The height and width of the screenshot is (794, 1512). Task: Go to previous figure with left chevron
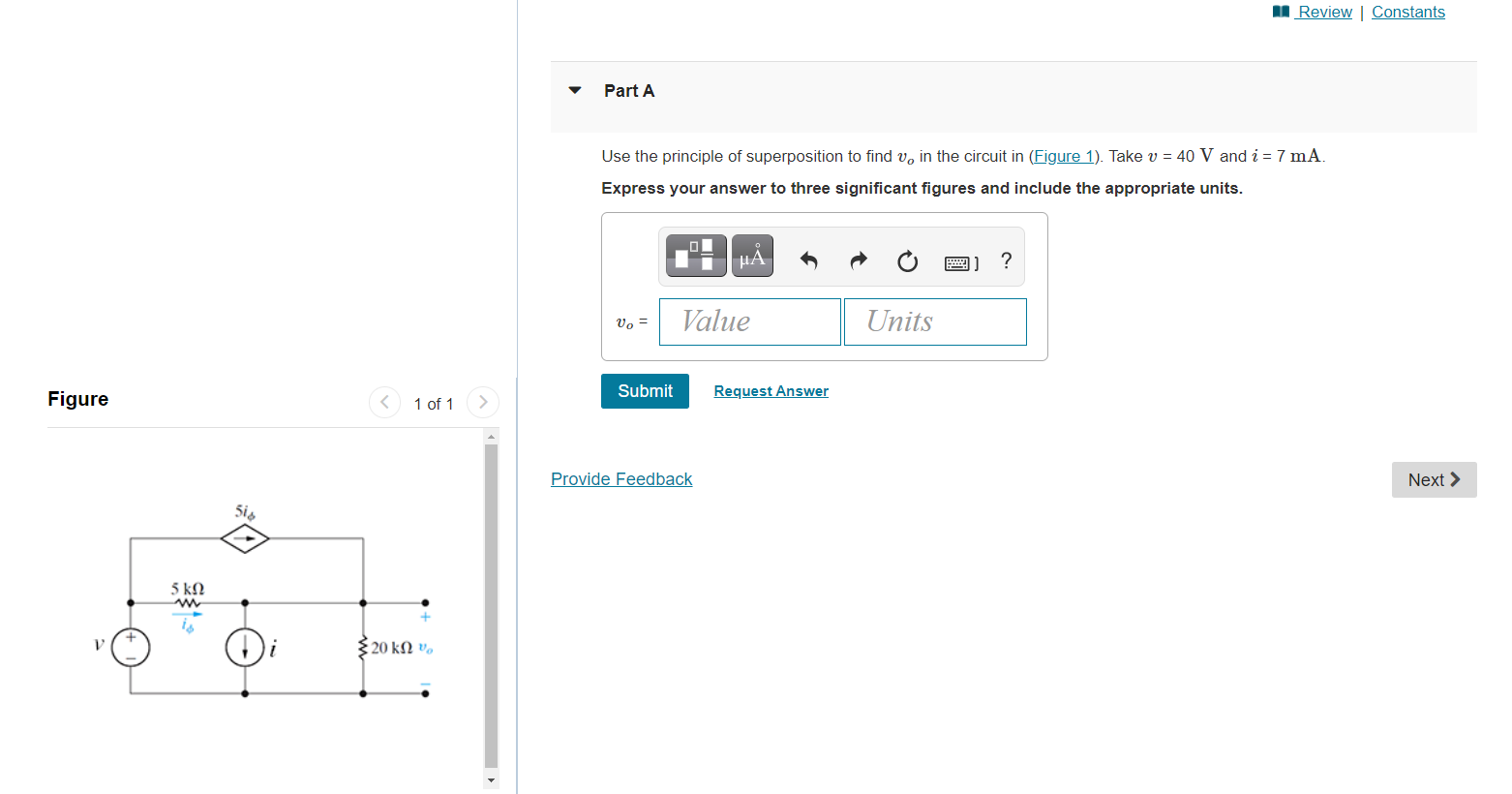pos(384,402)
